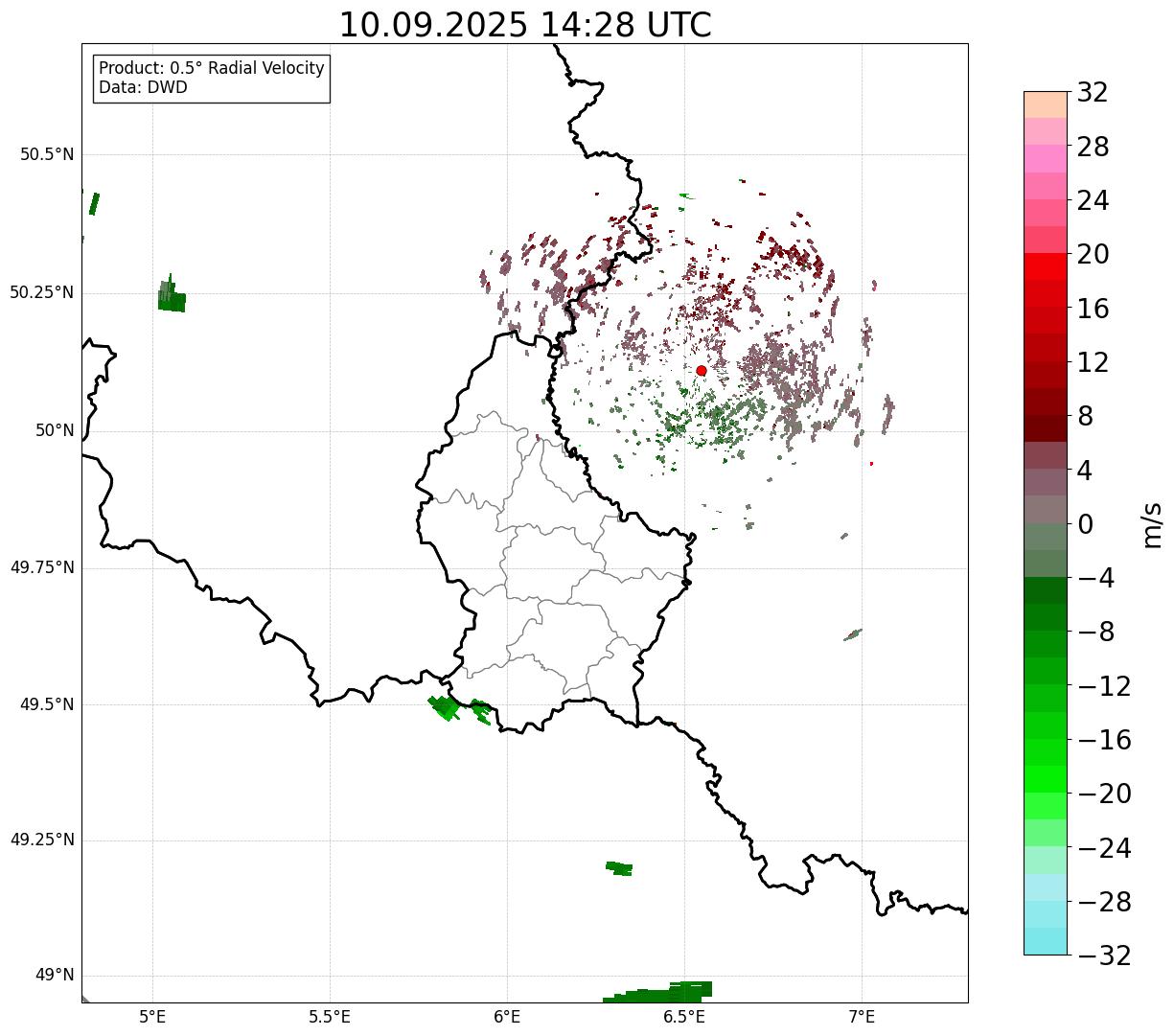This screenshot has width=1174, height=1036.
Task: Click the colorbar tick label −24
Action: coord(1104,848)
